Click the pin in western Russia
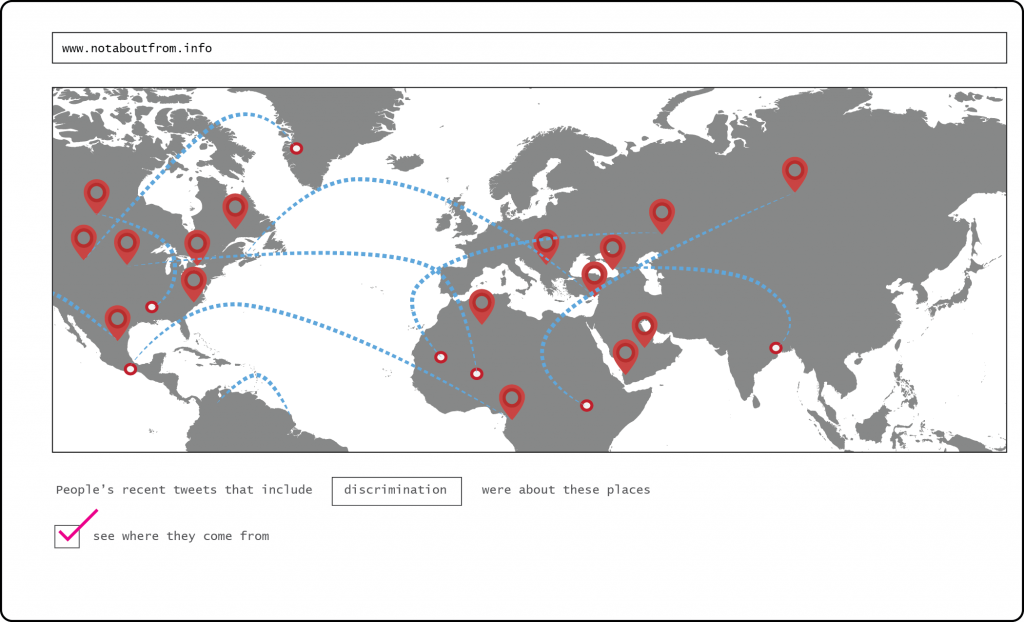1024x622 pixels. (x=662, y=215)
